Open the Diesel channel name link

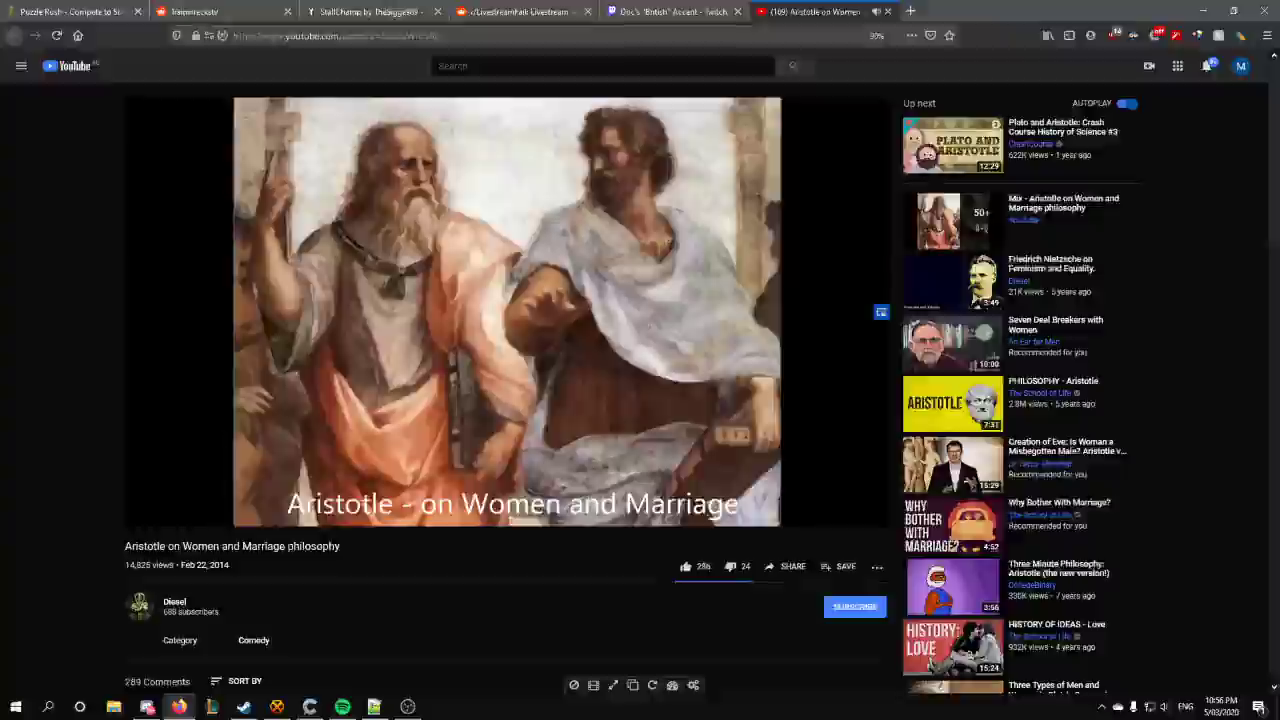pos(174,602)
